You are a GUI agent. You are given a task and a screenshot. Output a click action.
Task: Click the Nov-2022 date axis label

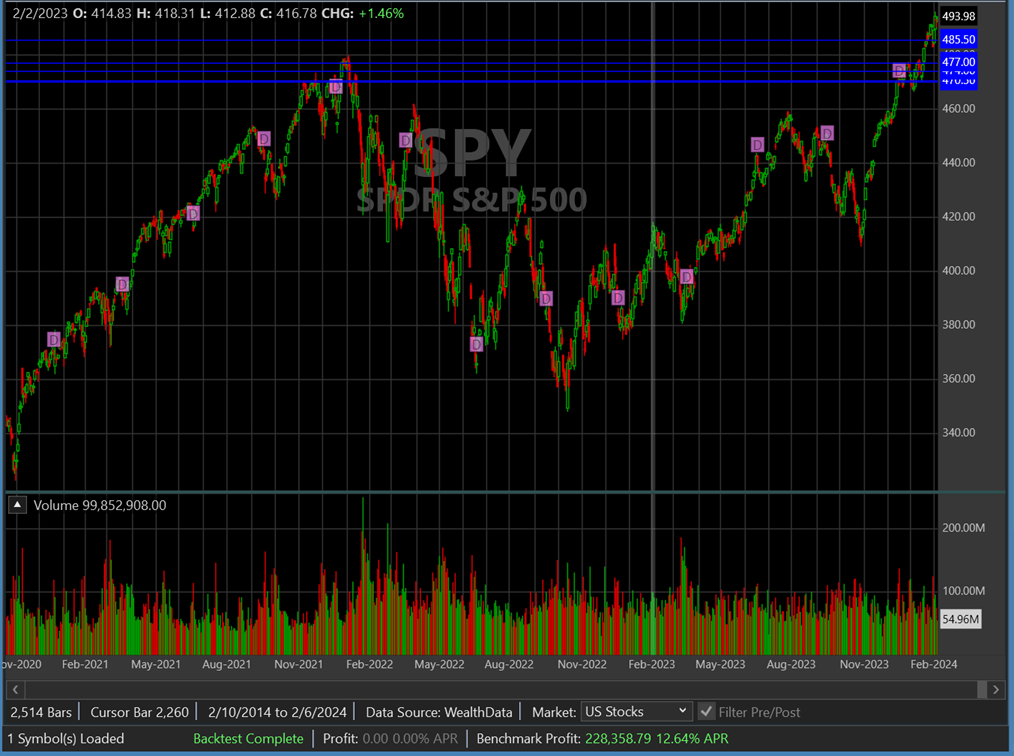pyautogui.click(x=582, y=664)
